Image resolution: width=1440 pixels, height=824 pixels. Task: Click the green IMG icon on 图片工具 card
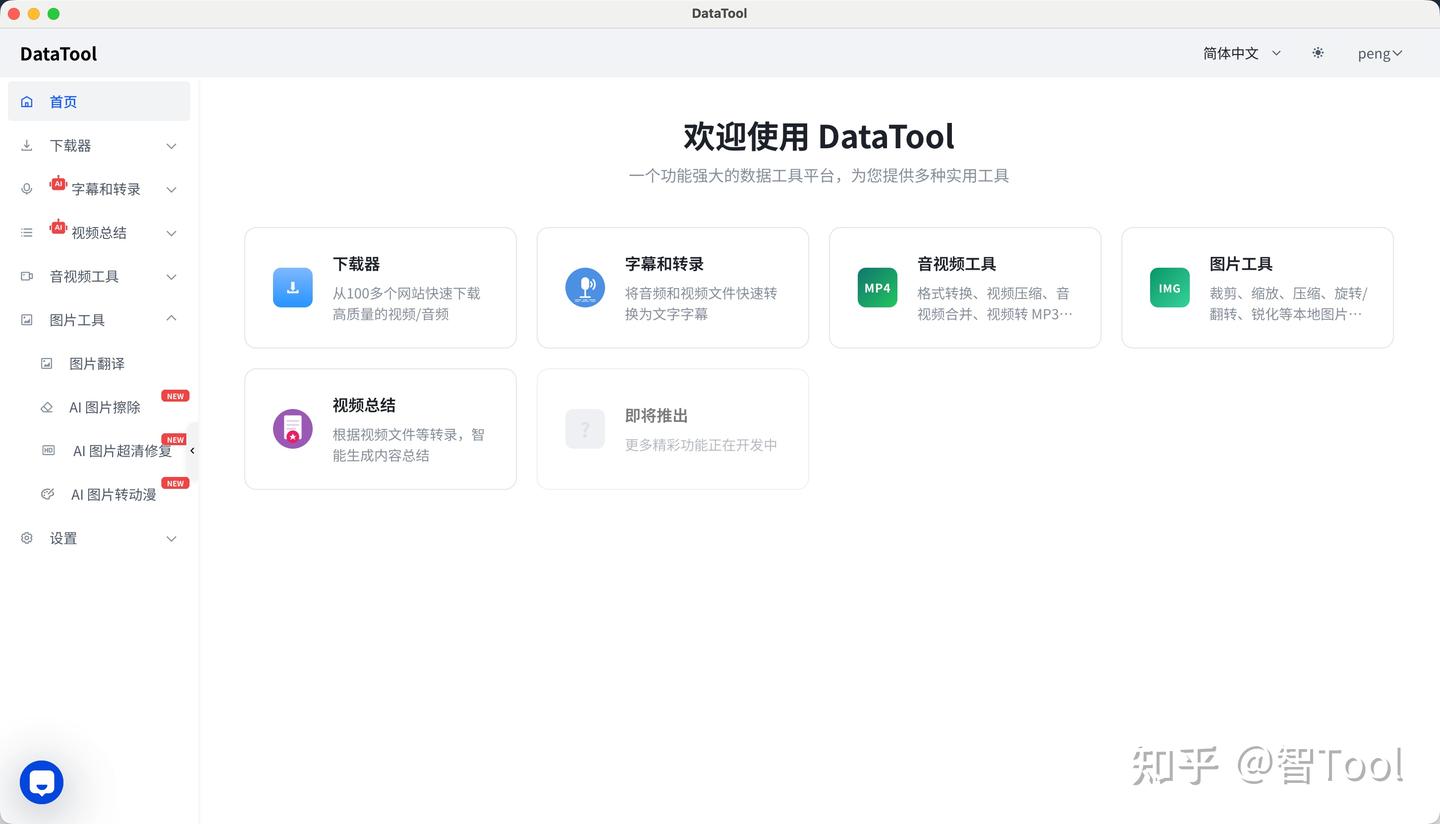tap(1170, 288)
